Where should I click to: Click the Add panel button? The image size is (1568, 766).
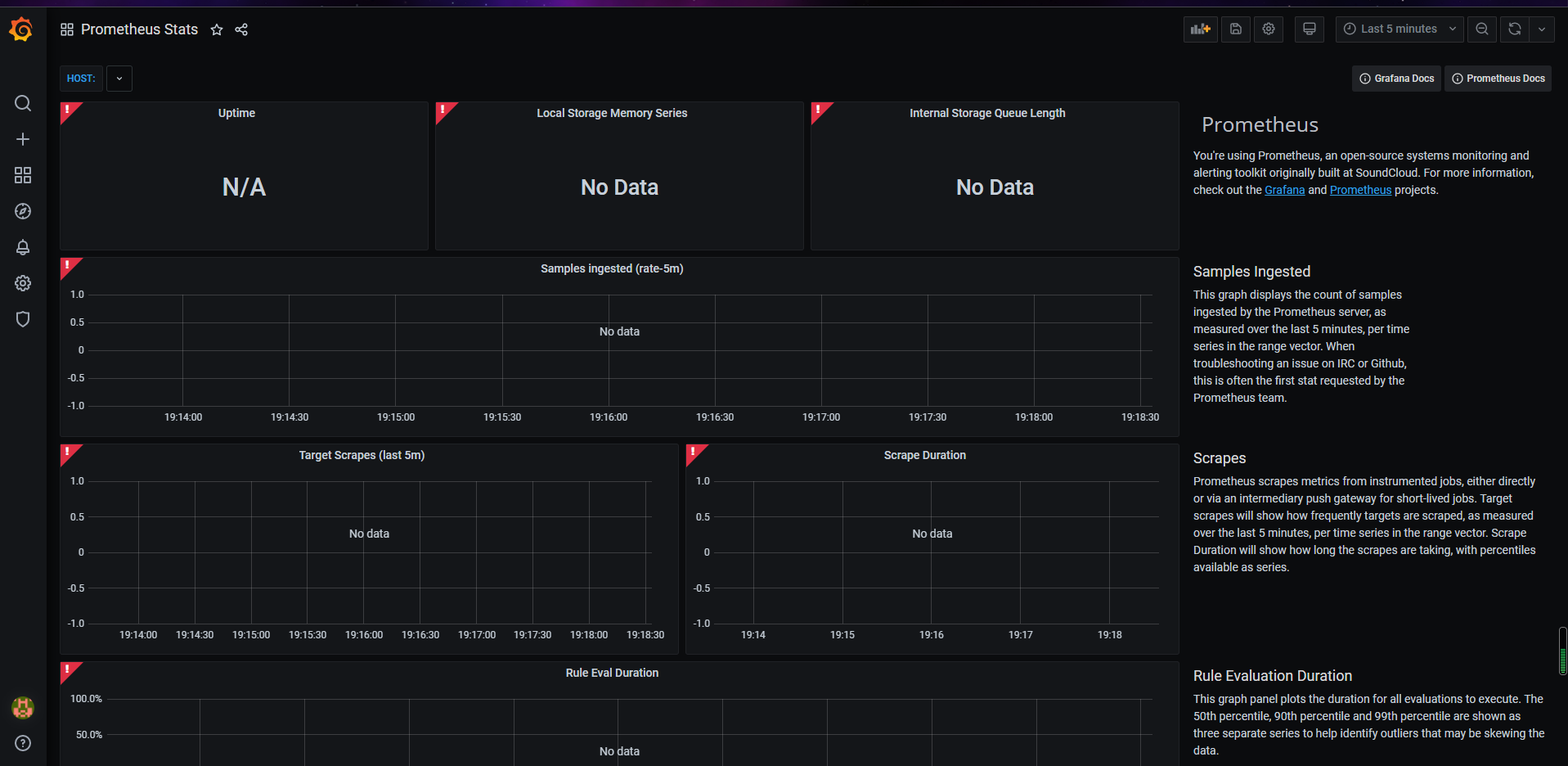1200,29
